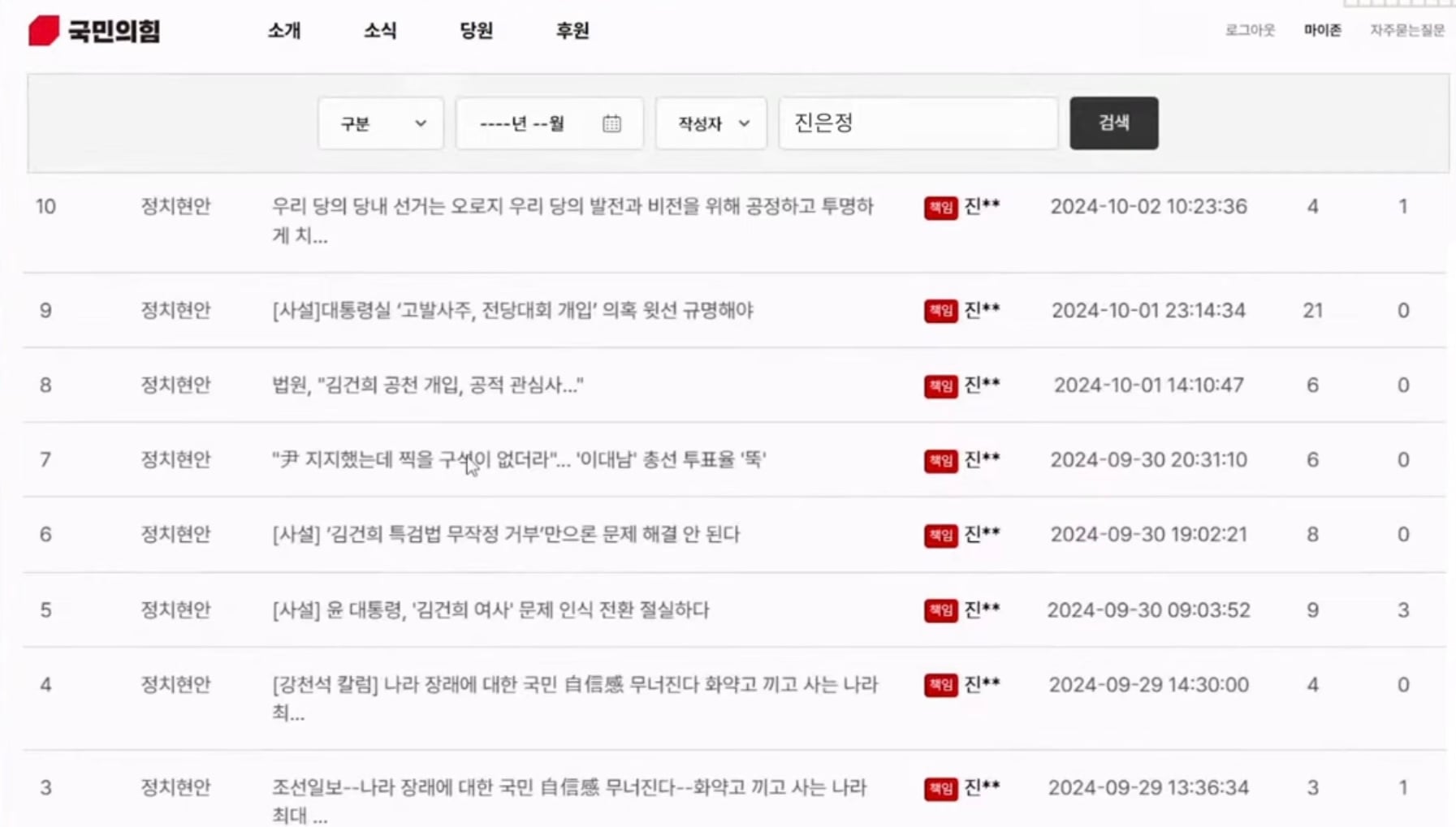Open 자주묻는질문 link
Screen dimensions: 1456x827
(1407, 30)
